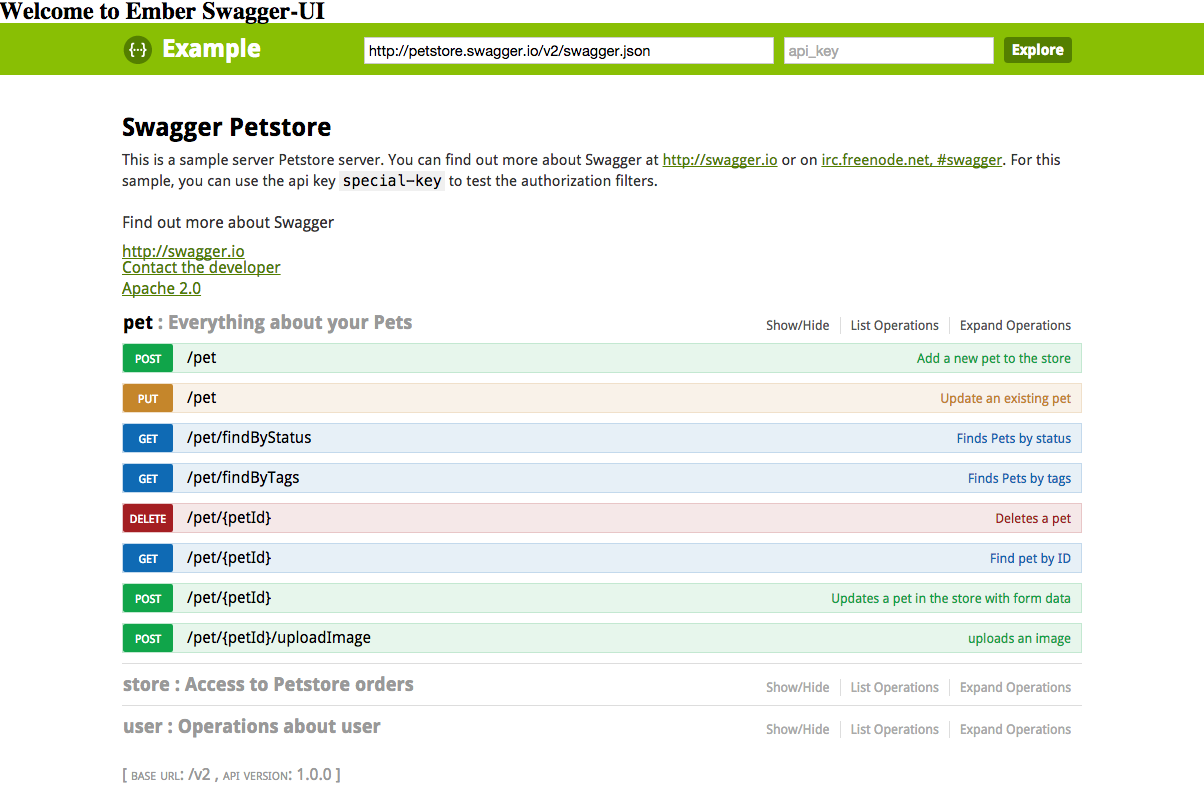Click the DELETE method badge
Viewport: 1204px width, 790px height.
(x=148, y=518)
